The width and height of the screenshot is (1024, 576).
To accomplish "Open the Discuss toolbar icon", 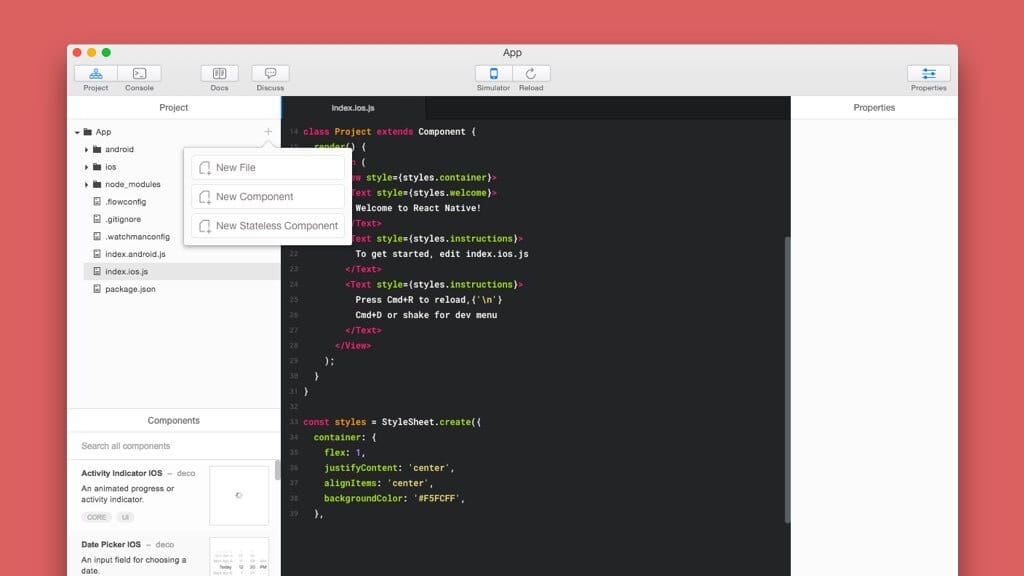I will point(270,73).
